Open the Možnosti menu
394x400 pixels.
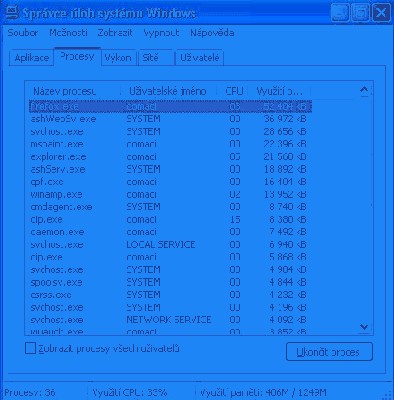coord(68,33)
